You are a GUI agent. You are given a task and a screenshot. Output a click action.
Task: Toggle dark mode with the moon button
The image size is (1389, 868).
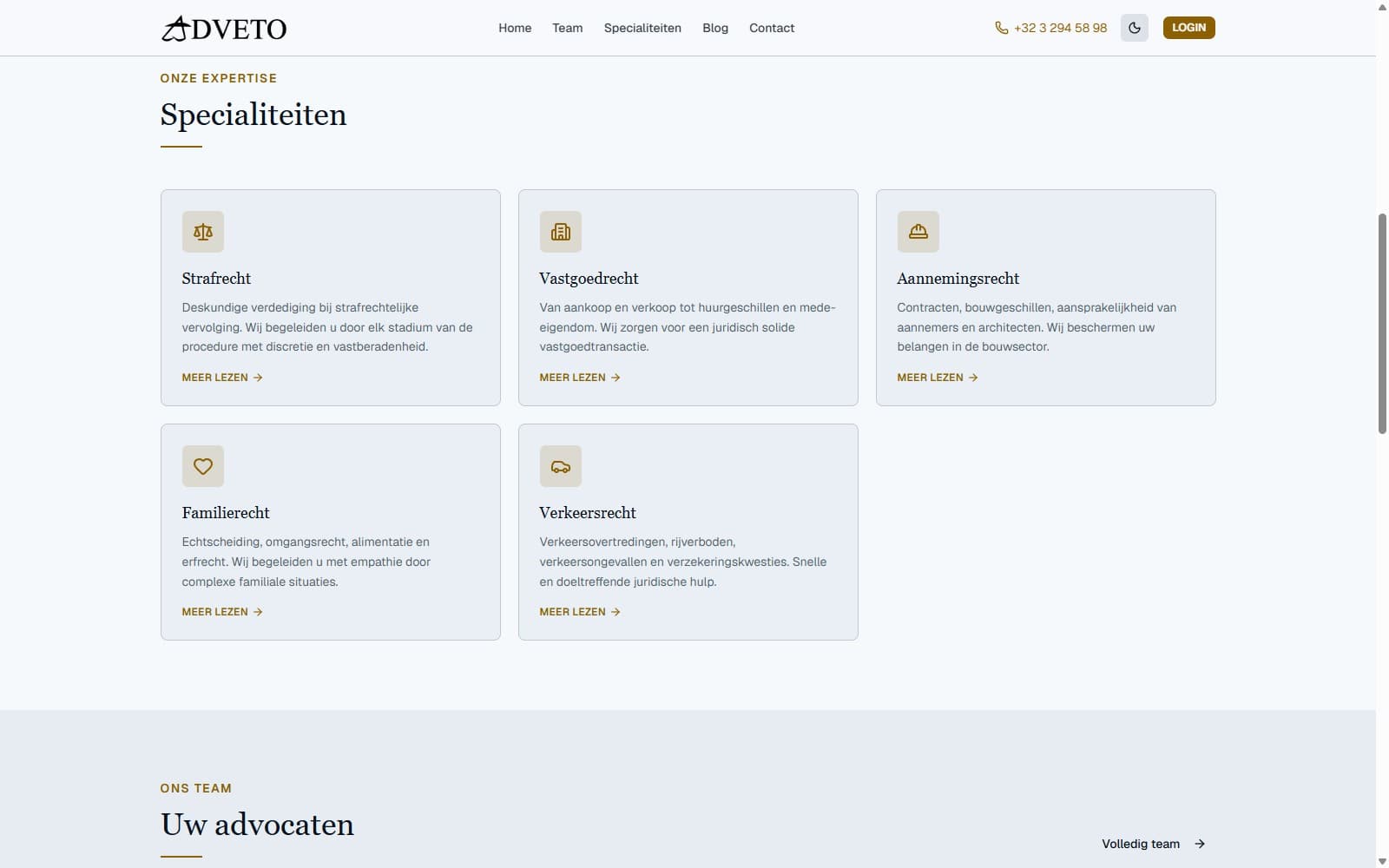1135,28
